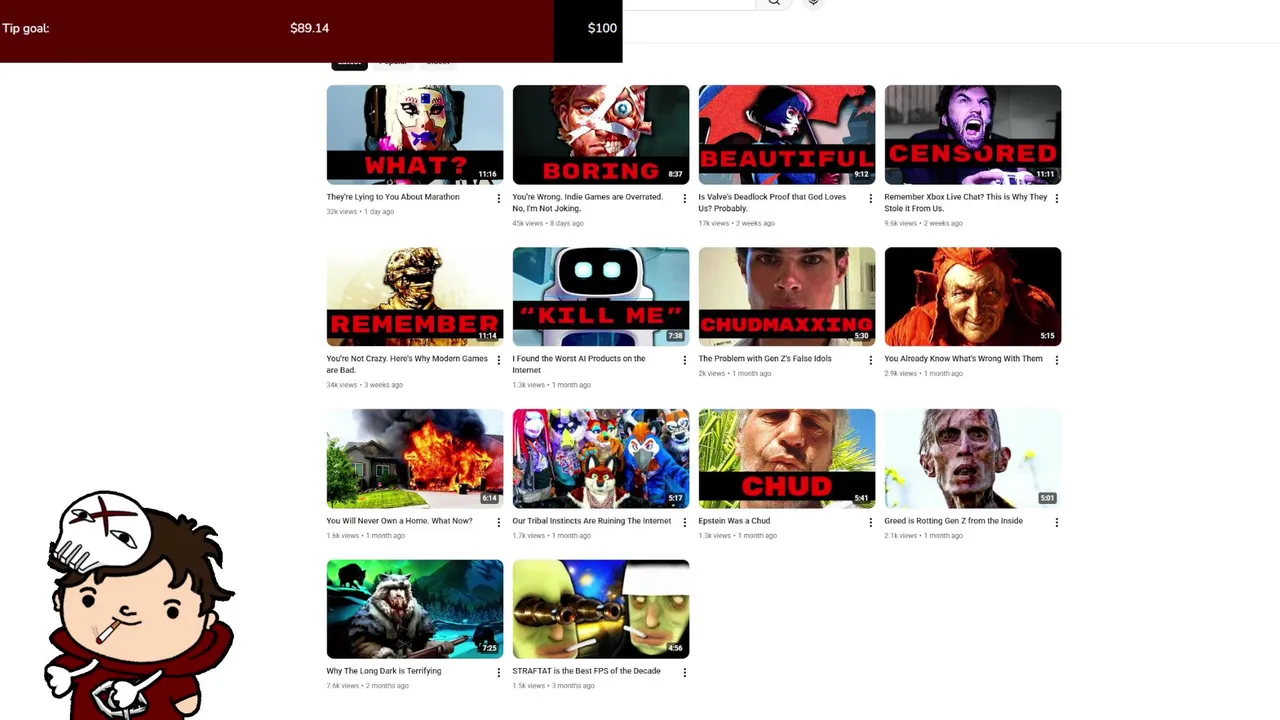Open the CENSORED Xbox Live thumbnail

pos(973,135)
